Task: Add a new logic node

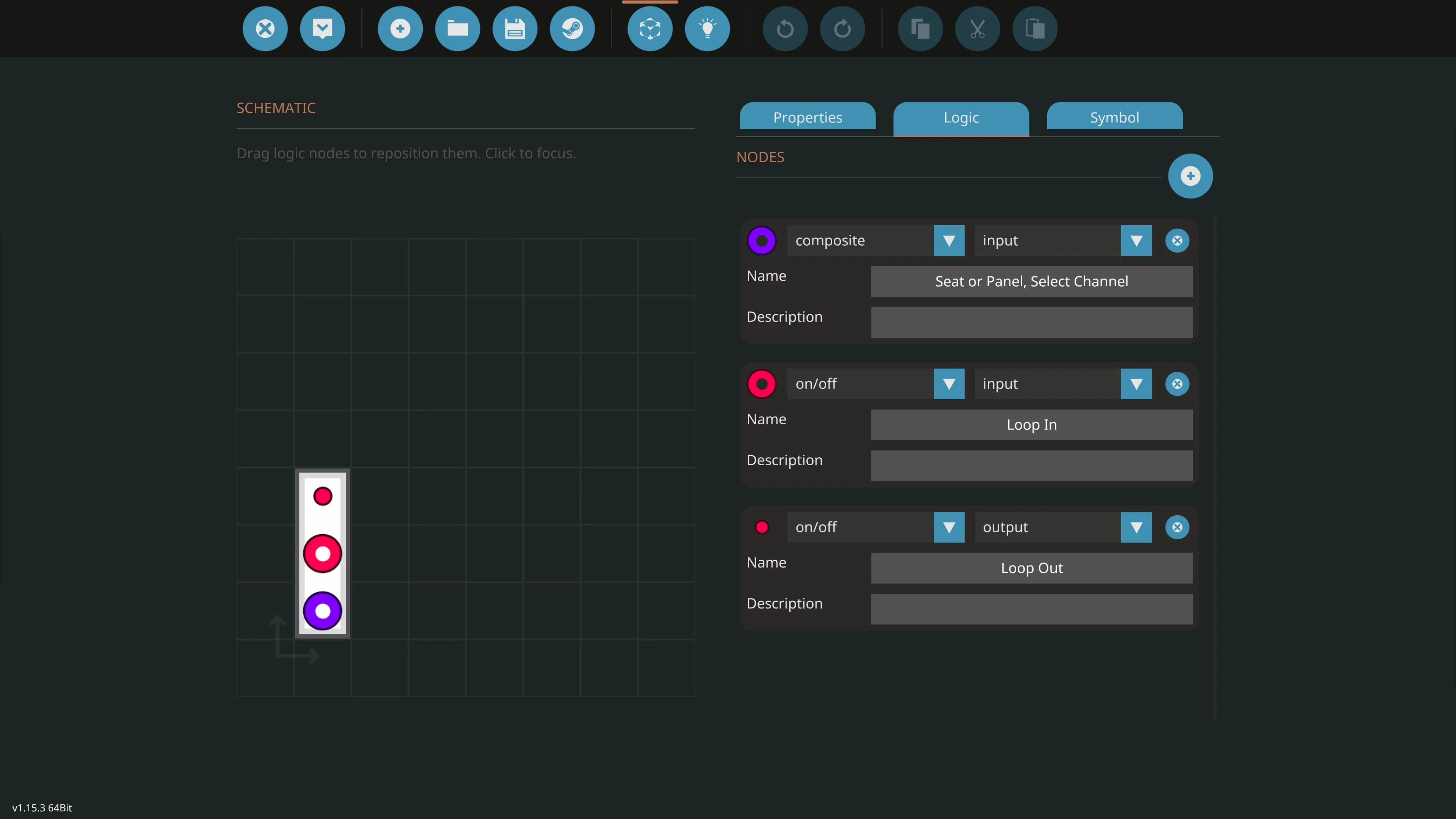Action: (x=1190, y=176)
